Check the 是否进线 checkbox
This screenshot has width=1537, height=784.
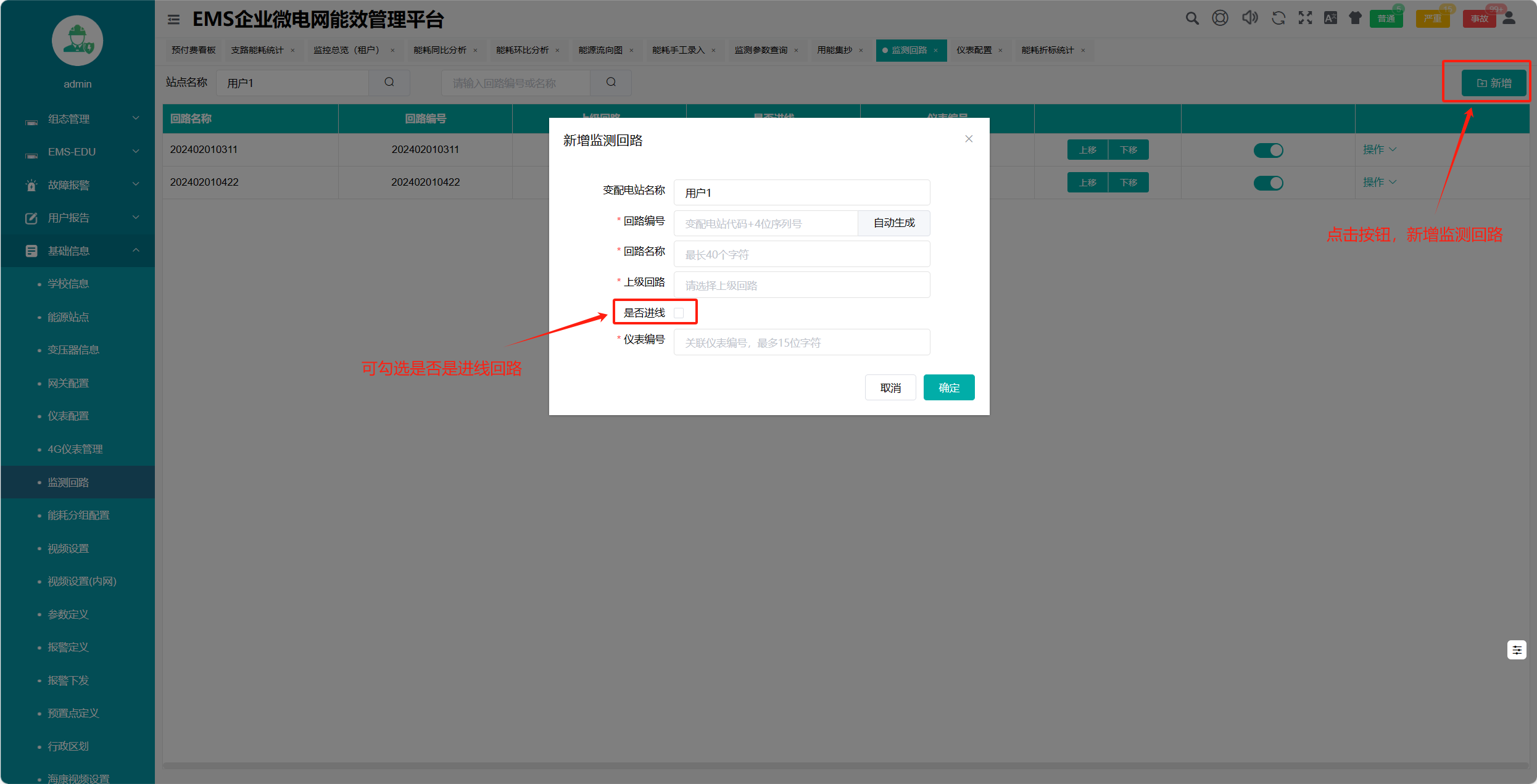[x=679, y=313]
